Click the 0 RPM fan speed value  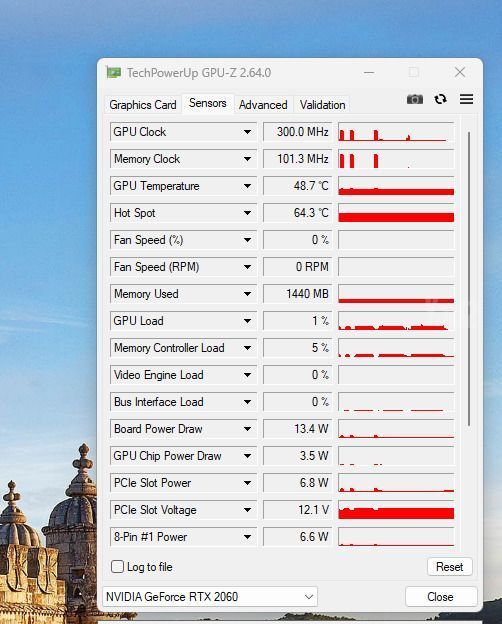[297, 267]
